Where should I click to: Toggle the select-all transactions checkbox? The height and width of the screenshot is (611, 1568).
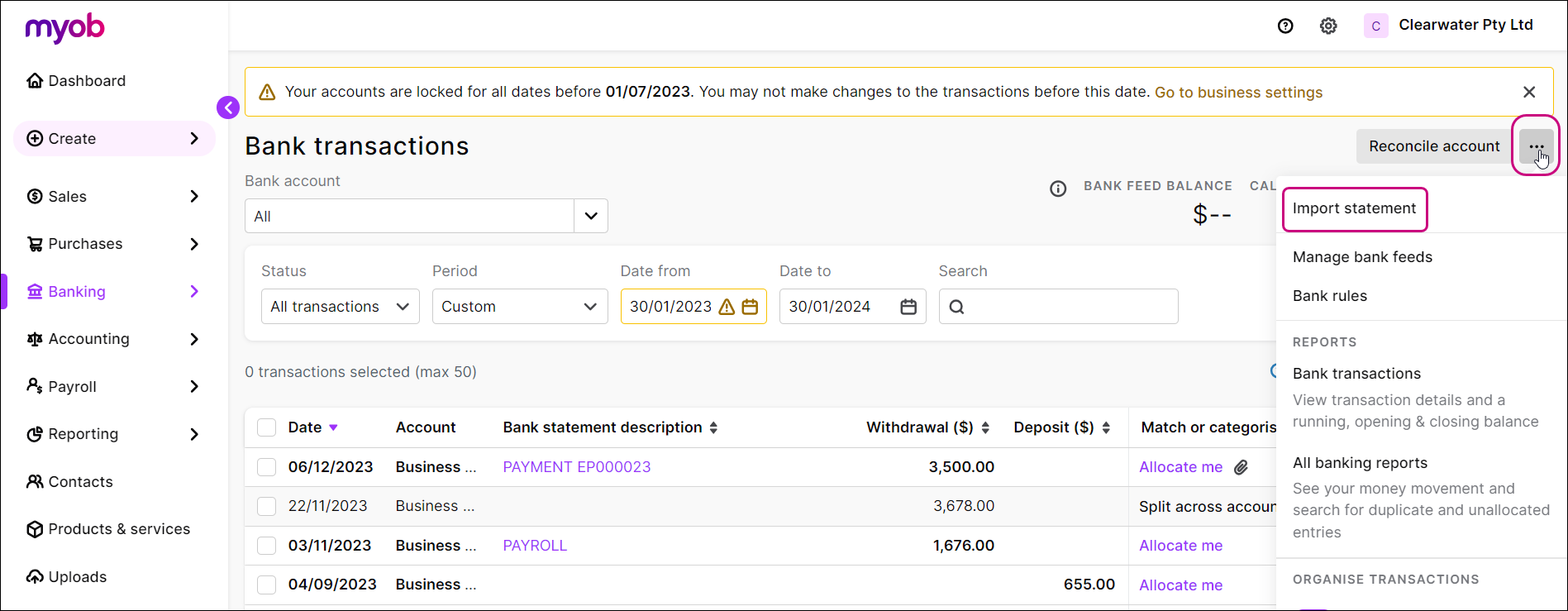click(x=266, y=427)
